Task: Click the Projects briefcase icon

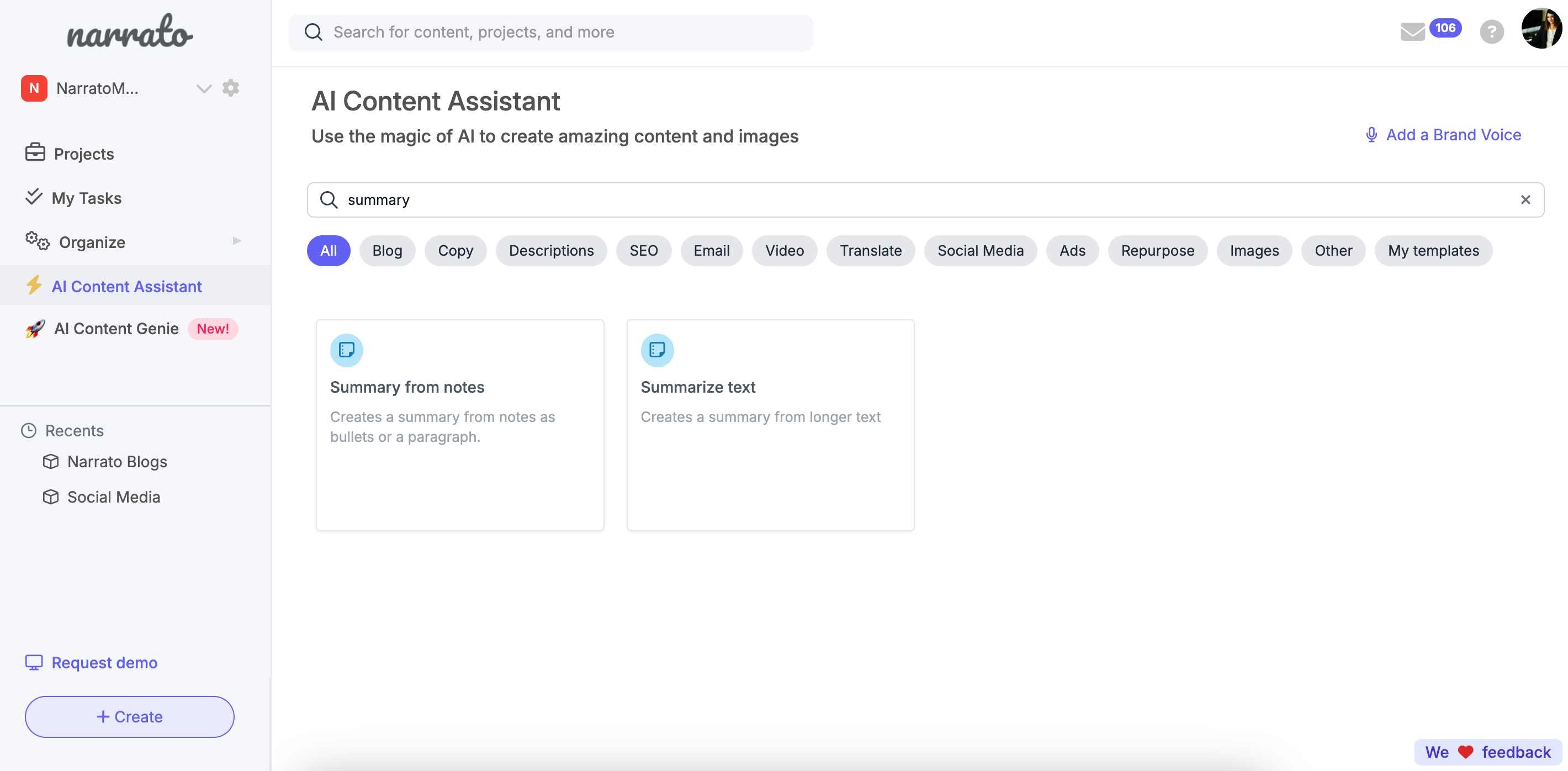Action: coord(35,152)
